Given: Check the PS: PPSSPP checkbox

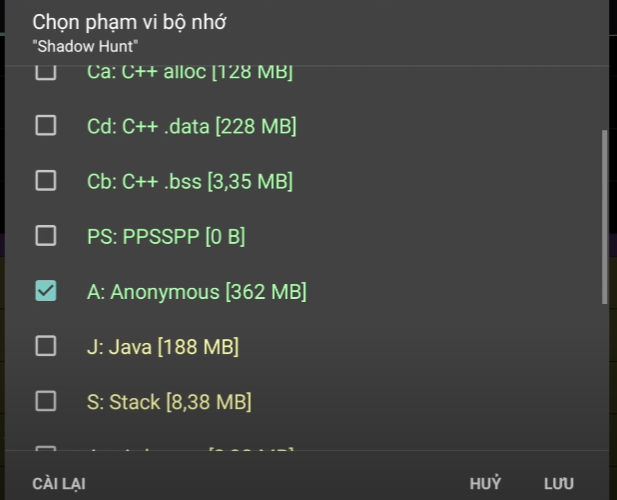Looking at the screenshot, I should click(46, 236).
